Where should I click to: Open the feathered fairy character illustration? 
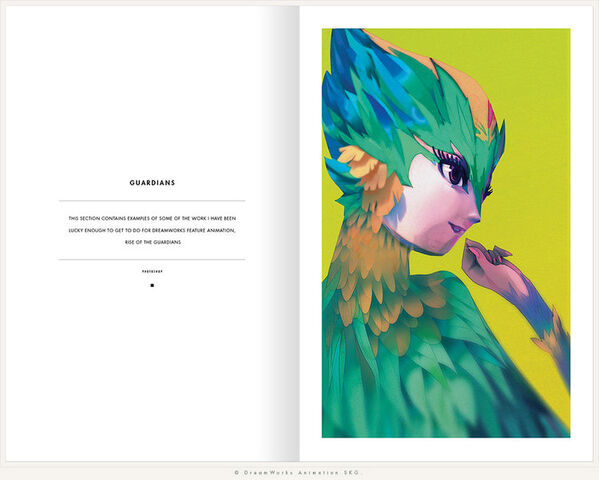point(446,233)
